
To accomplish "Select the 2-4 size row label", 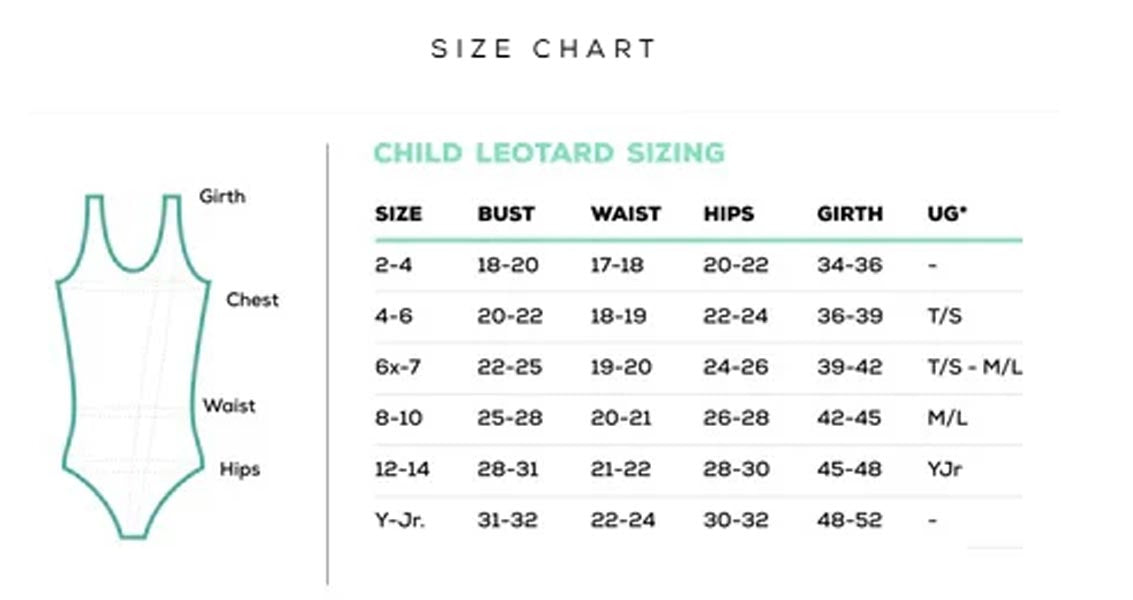I will click(x=393, y=266).
